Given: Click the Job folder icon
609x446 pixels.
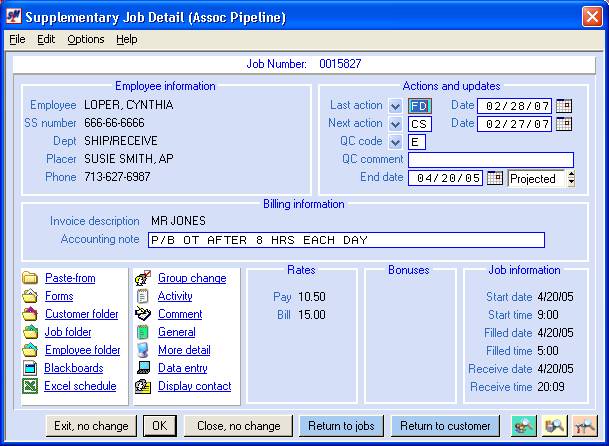Looking at the screenshot, I should (x=30, y=332).
